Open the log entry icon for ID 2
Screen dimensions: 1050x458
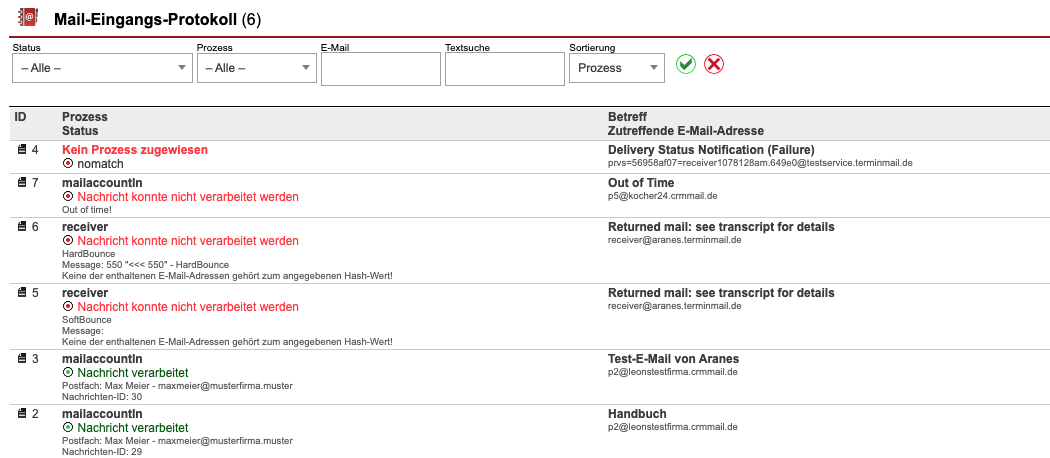(22, 414)
